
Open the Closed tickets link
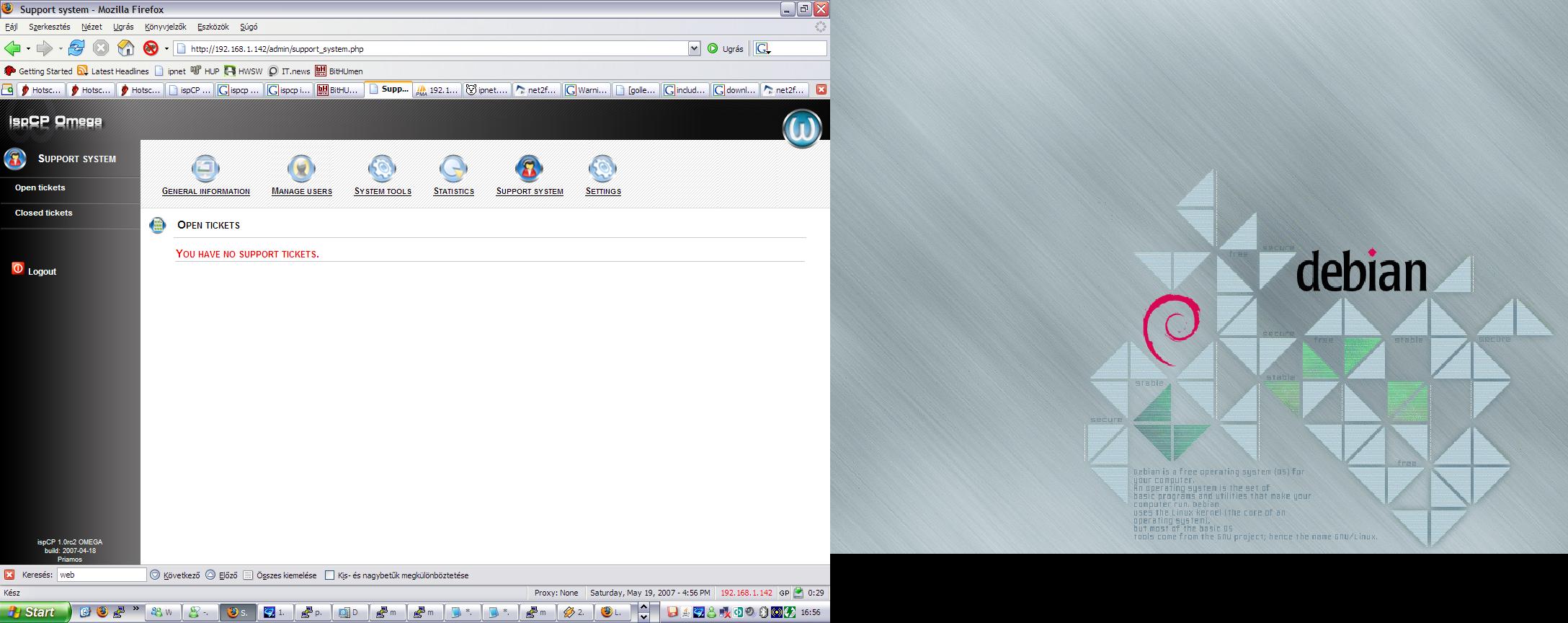(x=44, y=213)
